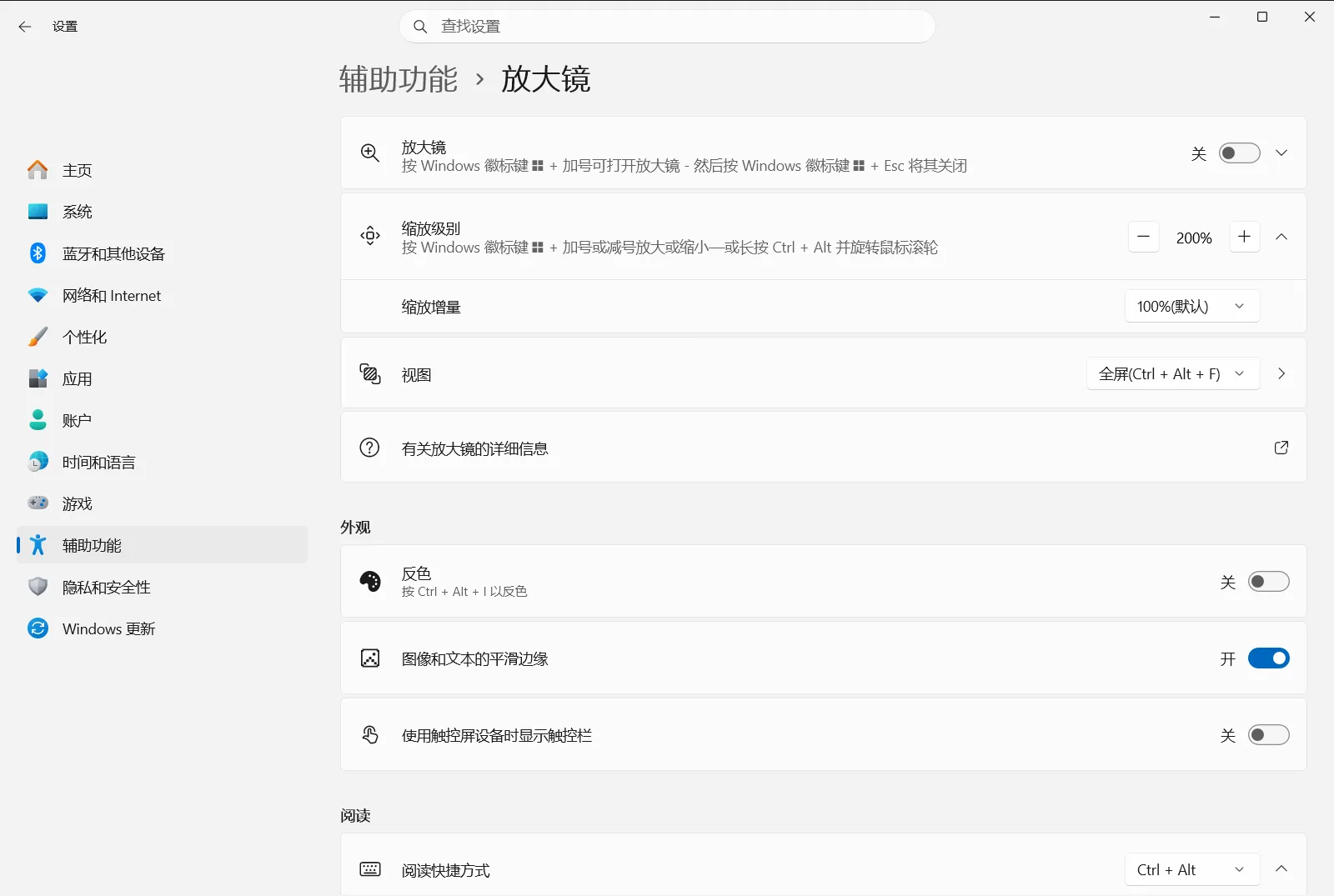Click the Wi-Fi icon beside 网络和 Internet
The width and height of the screenshot is (1334, 896).
coord(38,295)
